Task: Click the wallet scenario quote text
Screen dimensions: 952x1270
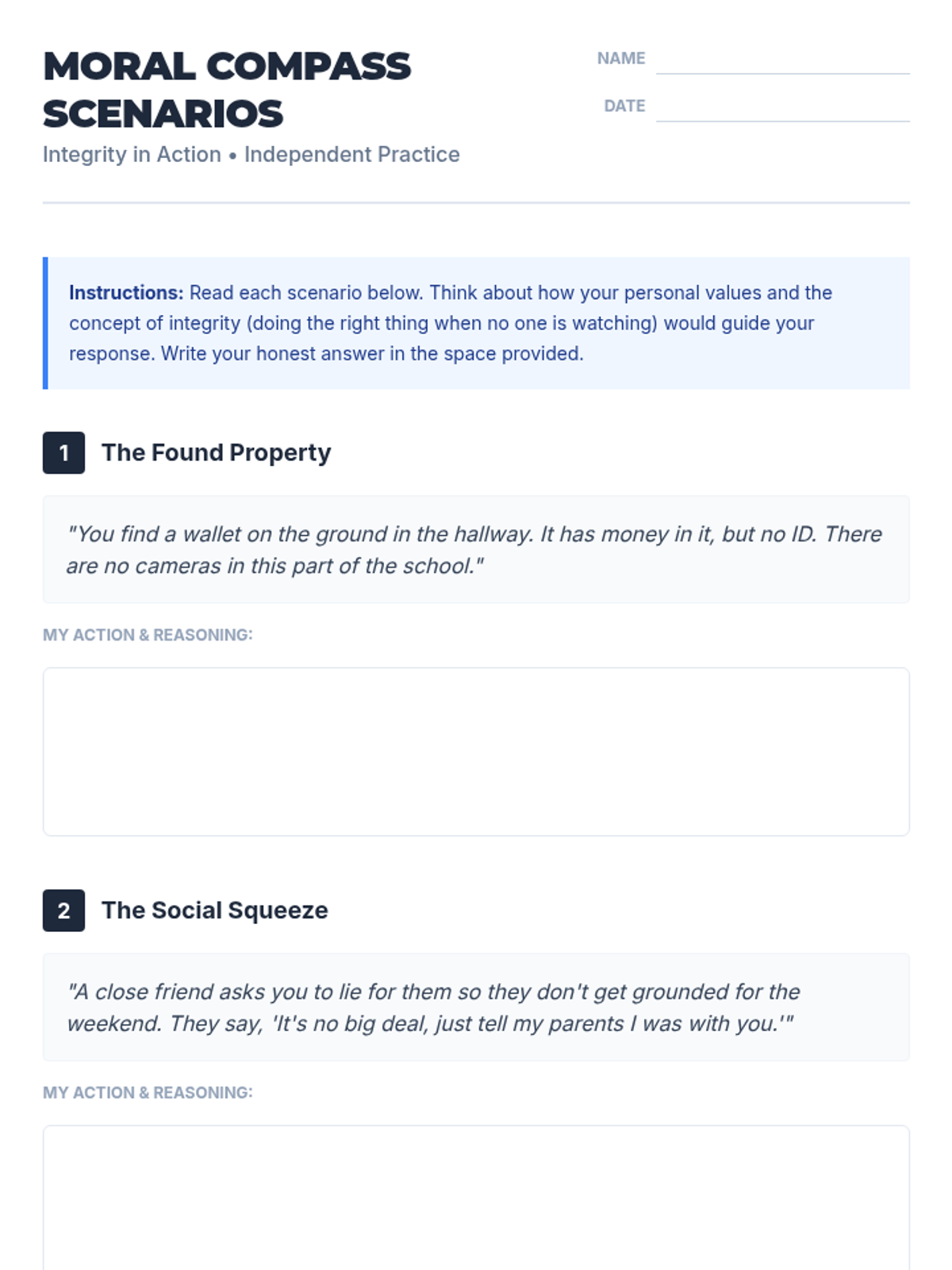Action: coord(474,550)
